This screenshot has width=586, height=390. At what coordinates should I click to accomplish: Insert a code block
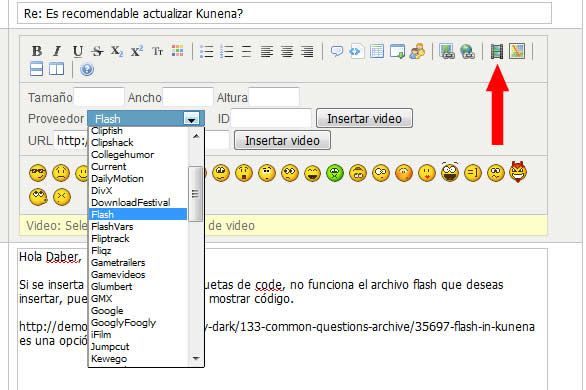[x=357, y=51]
